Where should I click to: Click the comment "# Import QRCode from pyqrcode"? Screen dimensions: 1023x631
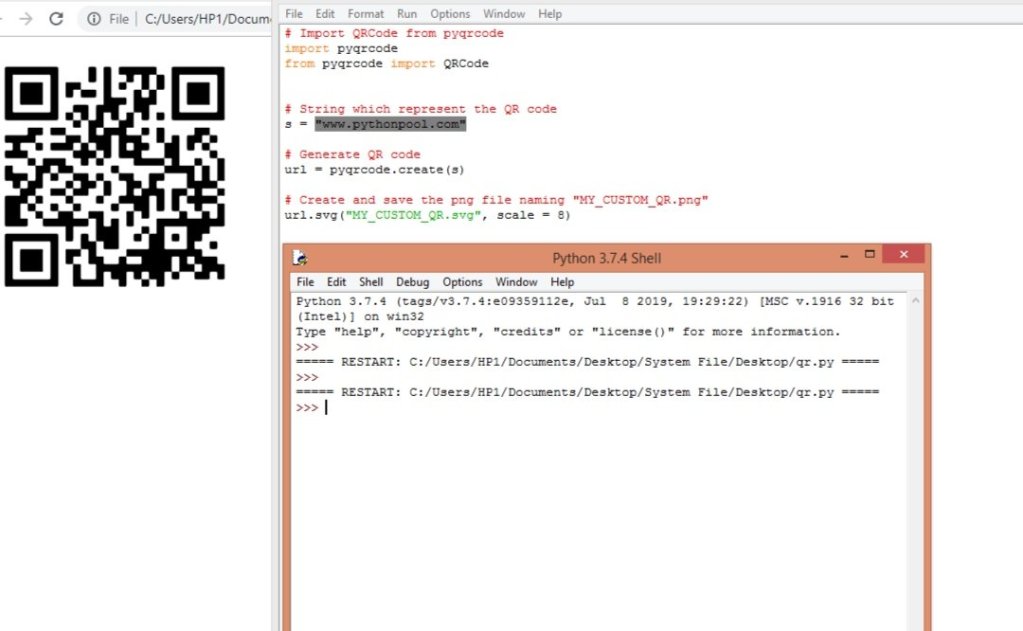tap(394, 33)
